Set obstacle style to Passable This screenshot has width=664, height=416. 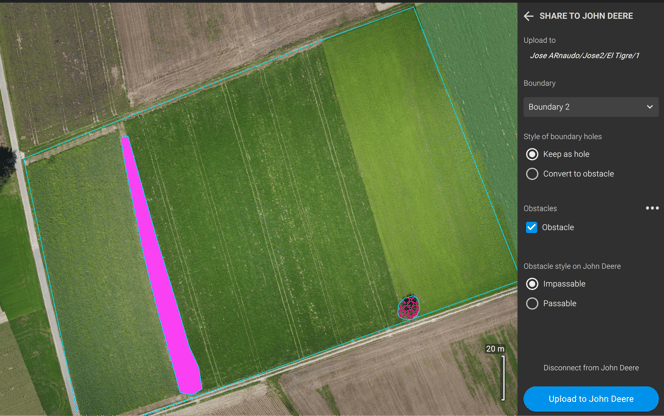pos(532,303)
